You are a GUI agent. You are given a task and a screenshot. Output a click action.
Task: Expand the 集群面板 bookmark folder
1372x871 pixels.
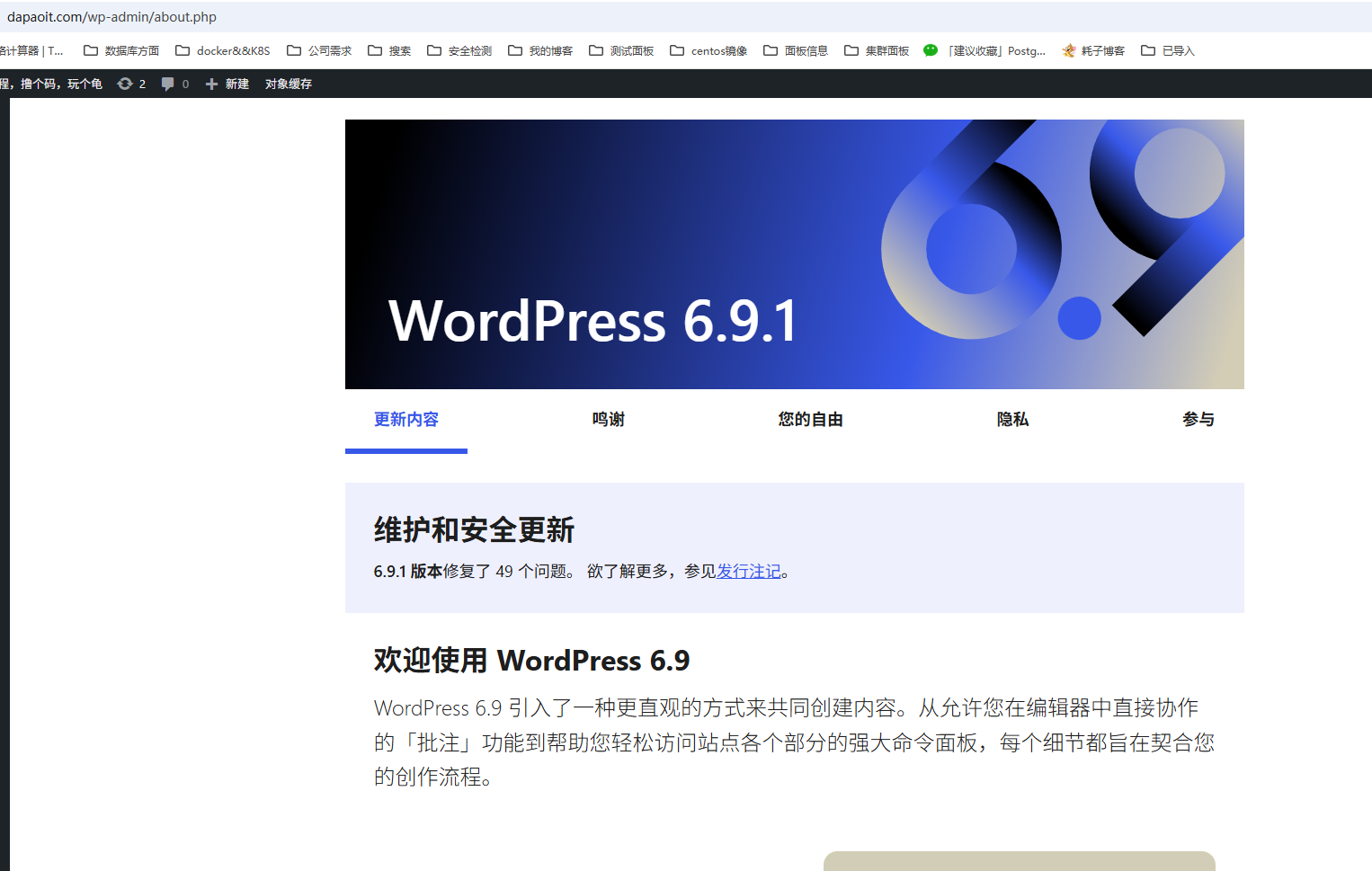tap(877, 51)
